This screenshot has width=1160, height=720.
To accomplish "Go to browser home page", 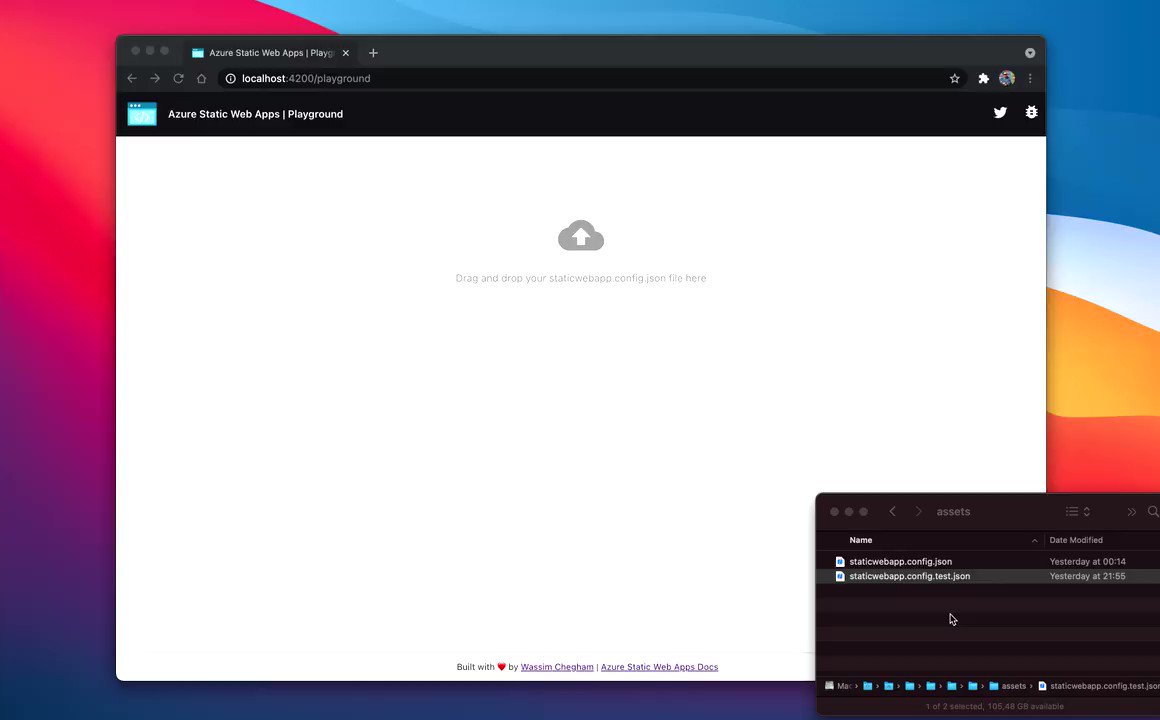I will point(201,78).
